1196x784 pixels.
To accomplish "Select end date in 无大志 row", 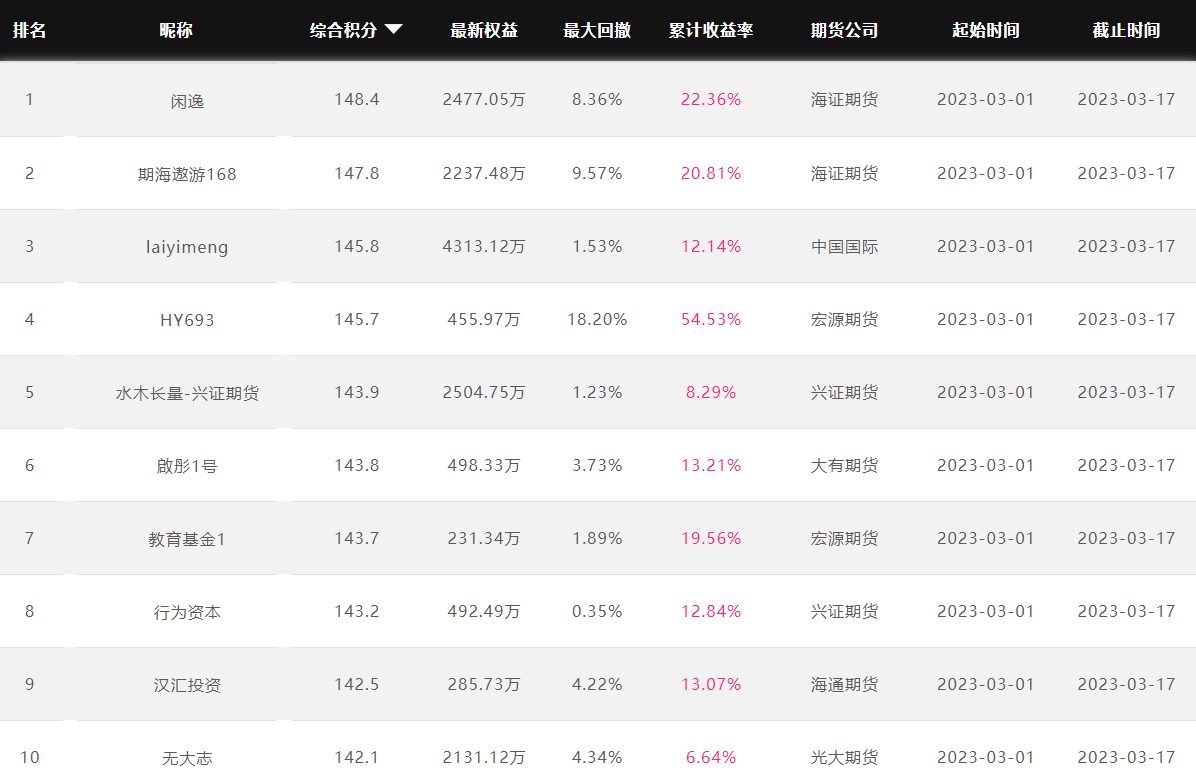I will coord(1127,757).
